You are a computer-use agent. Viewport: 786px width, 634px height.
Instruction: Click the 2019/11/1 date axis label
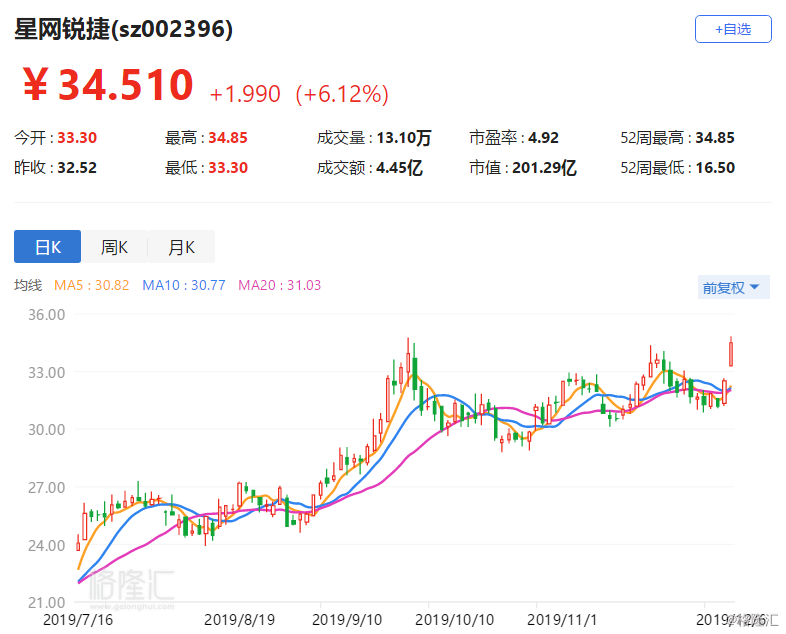pyautogui.click(x=562, y=620)
